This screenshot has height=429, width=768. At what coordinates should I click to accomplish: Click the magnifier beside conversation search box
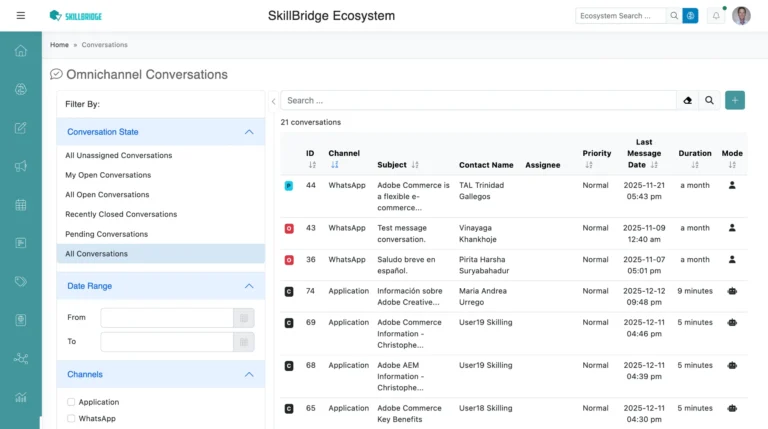point(709,101)
